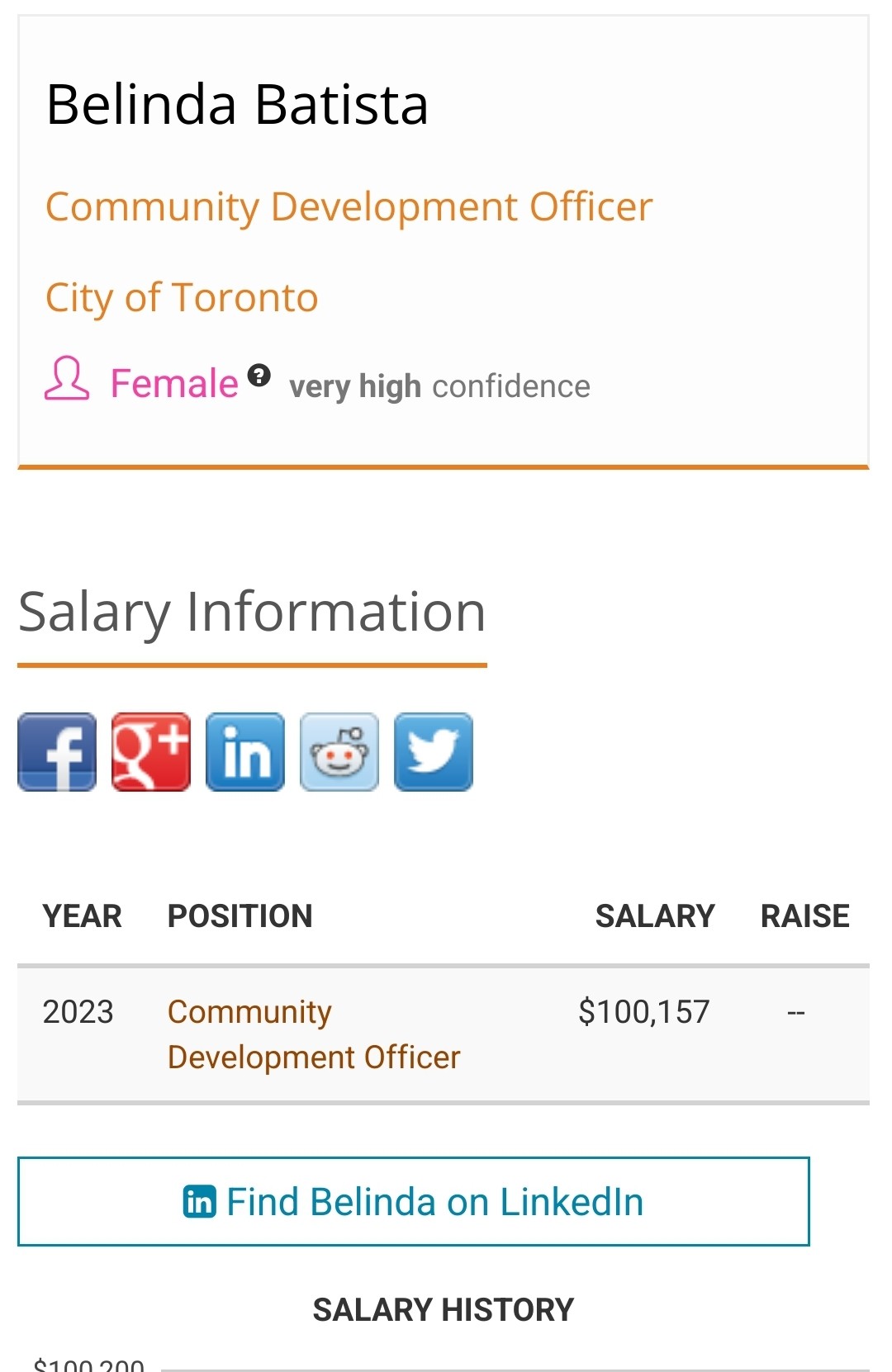Image resolution: width=892 pixels, height=1372 pixels.
Task: Click LinkedIn logo in Find Belinda button
Action: [200, 1202]
